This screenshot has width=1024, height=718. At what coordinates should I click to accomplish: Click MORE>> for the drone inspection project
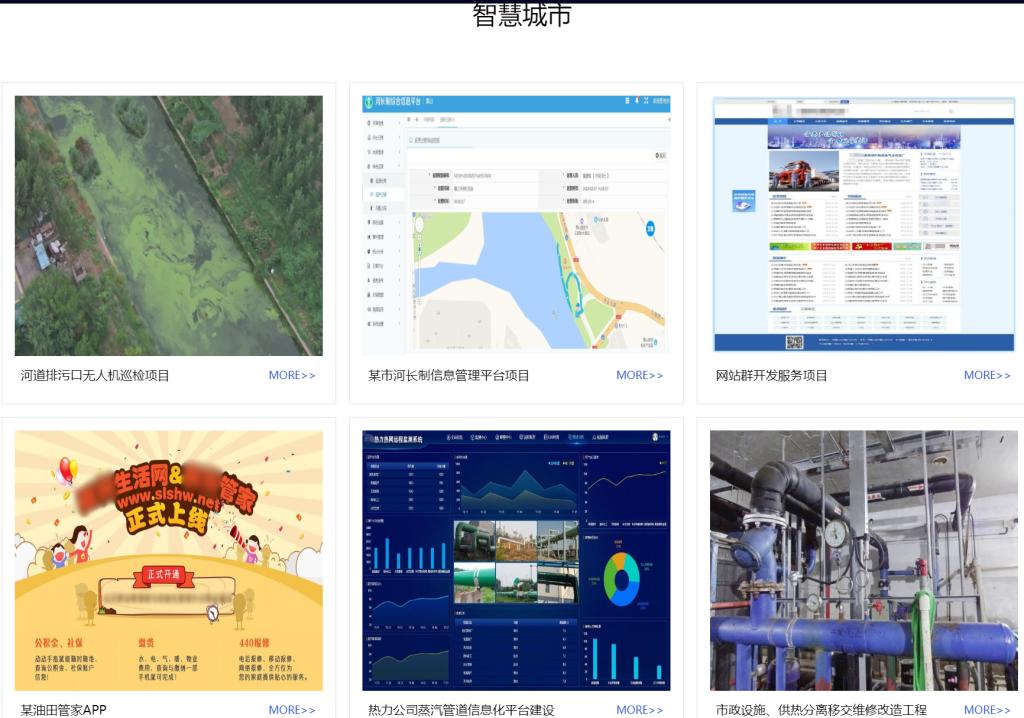click(x=292, y=376)
